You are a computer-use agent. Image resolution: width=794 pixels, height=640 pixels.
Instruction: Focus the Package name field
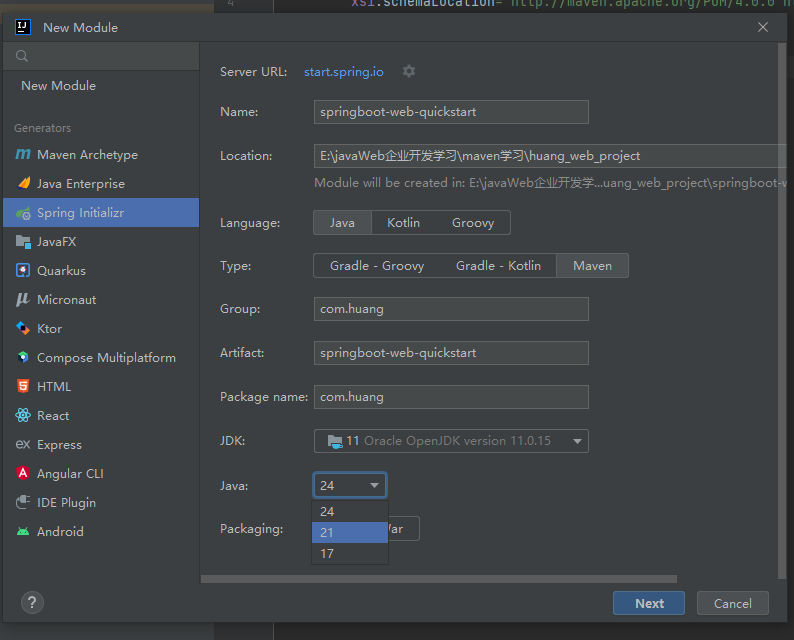coord(451,397)
